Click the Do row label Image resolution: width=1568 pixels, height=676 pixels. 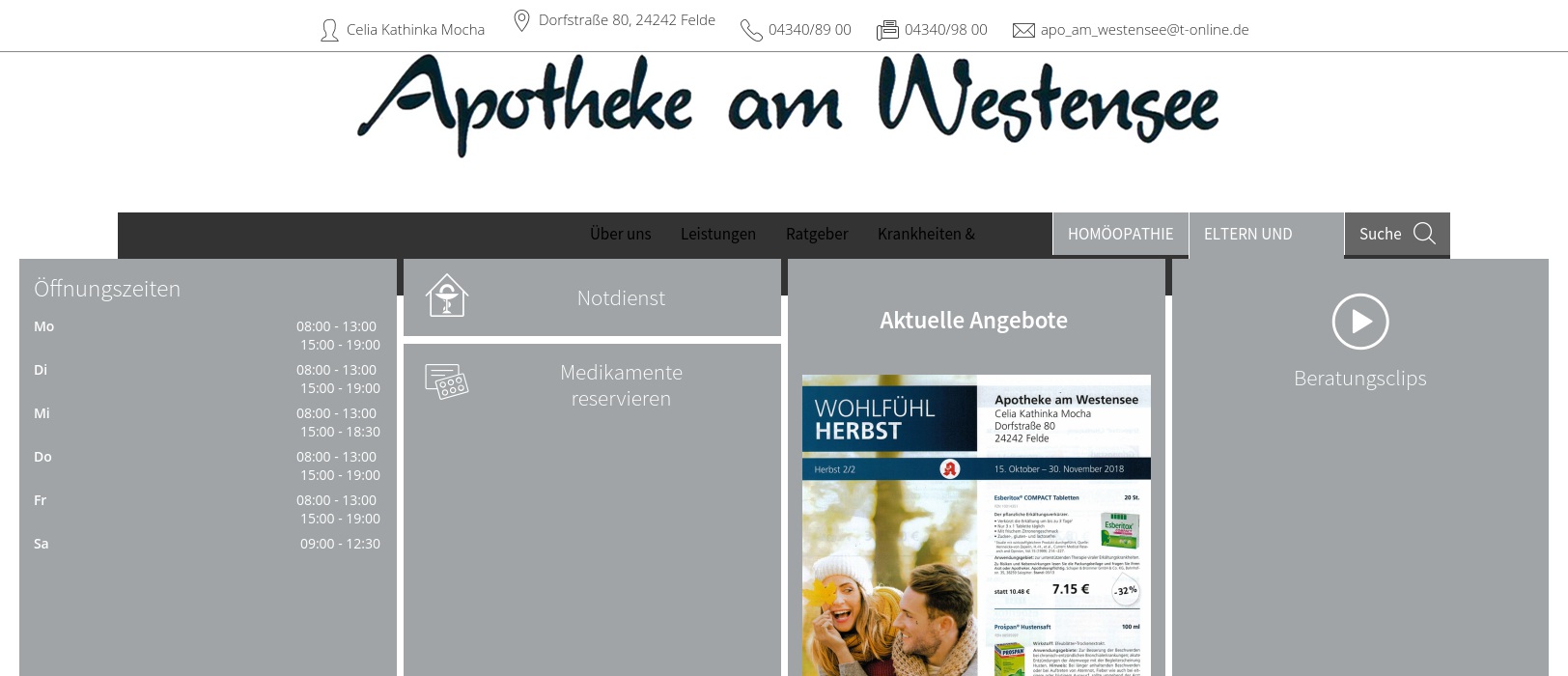tap(42, 457)
